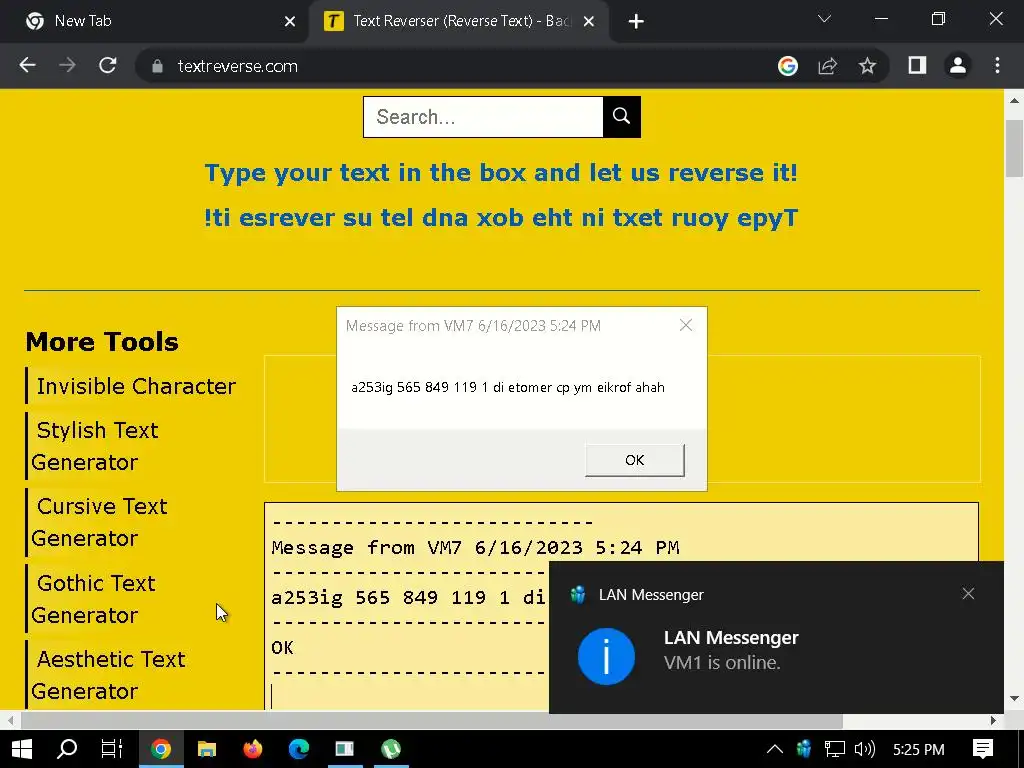
Task: Click the vertical scrollbar thumb
Action: [x=1014, y=148]
